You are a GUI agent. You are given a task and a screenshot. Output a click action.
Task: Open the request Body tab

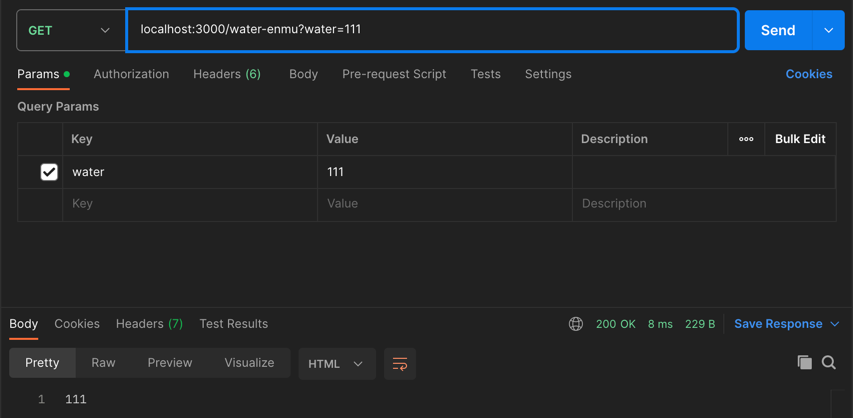304,74
